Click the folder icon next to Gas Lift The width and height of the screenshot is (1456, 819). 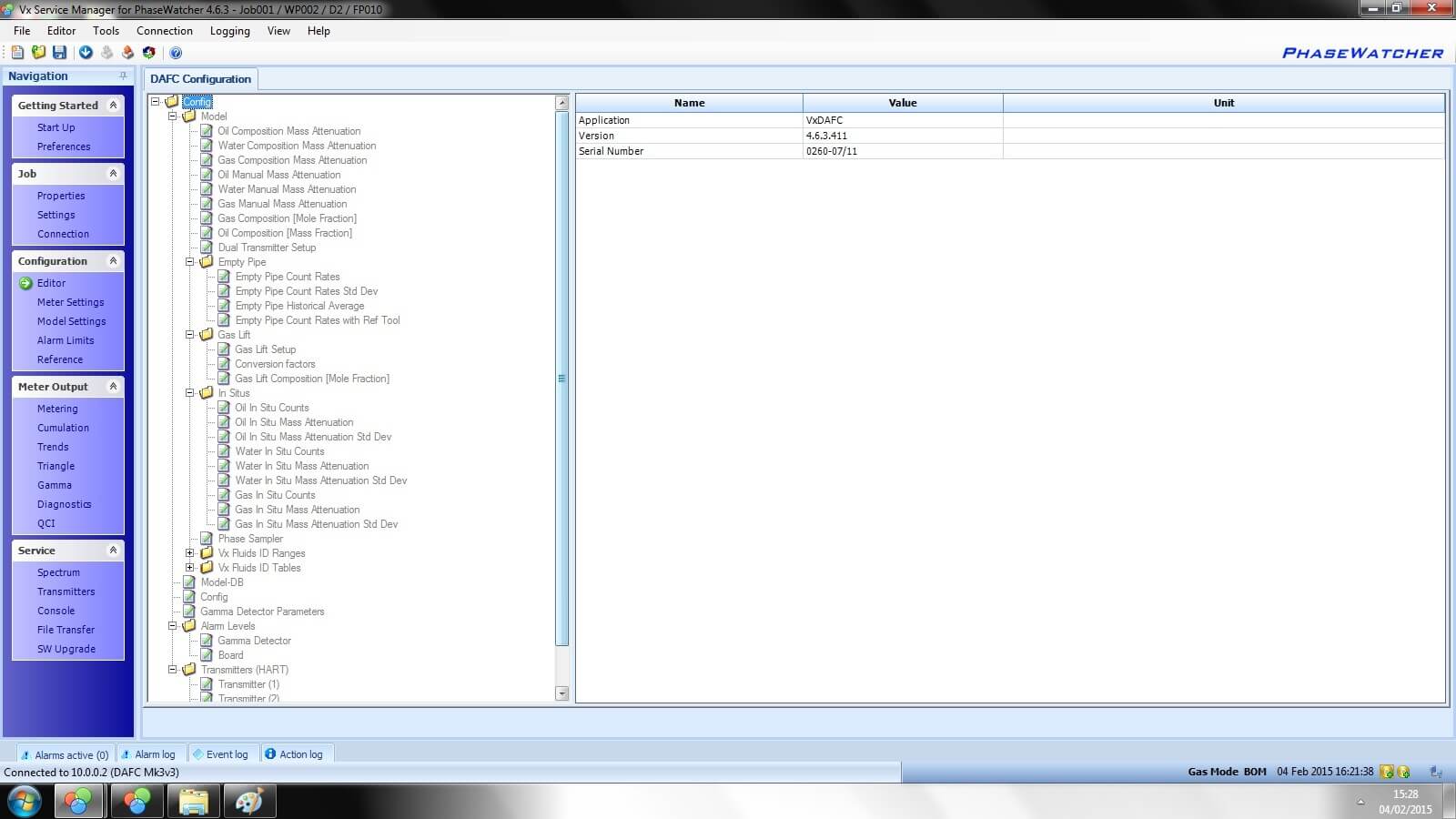[207, 335]
